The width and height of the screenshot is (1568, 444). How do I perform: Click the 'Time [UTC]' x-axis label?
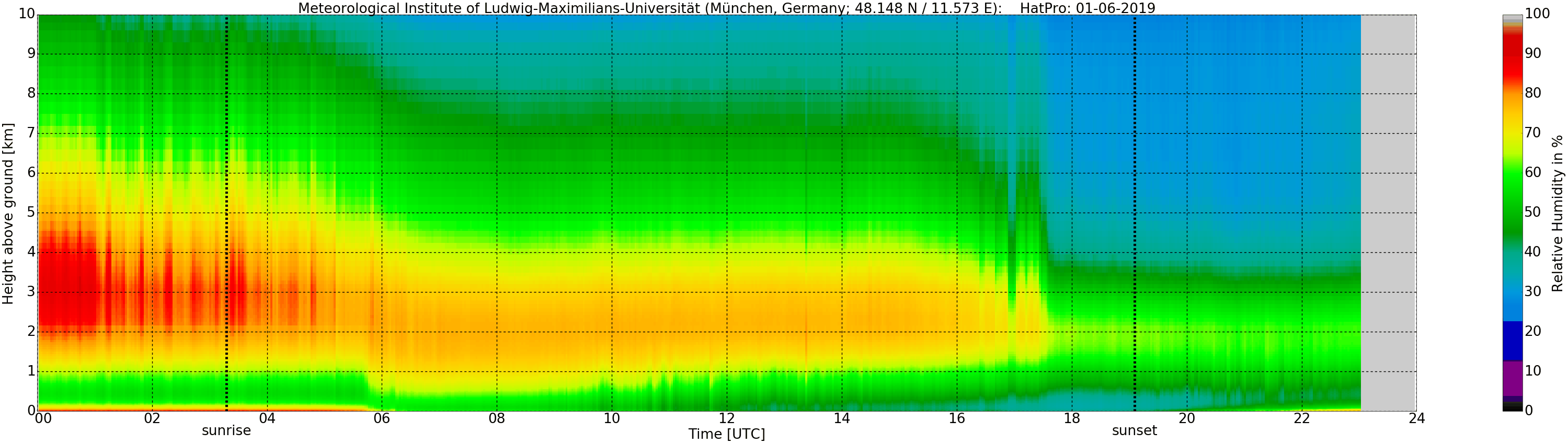coord(727,434)
